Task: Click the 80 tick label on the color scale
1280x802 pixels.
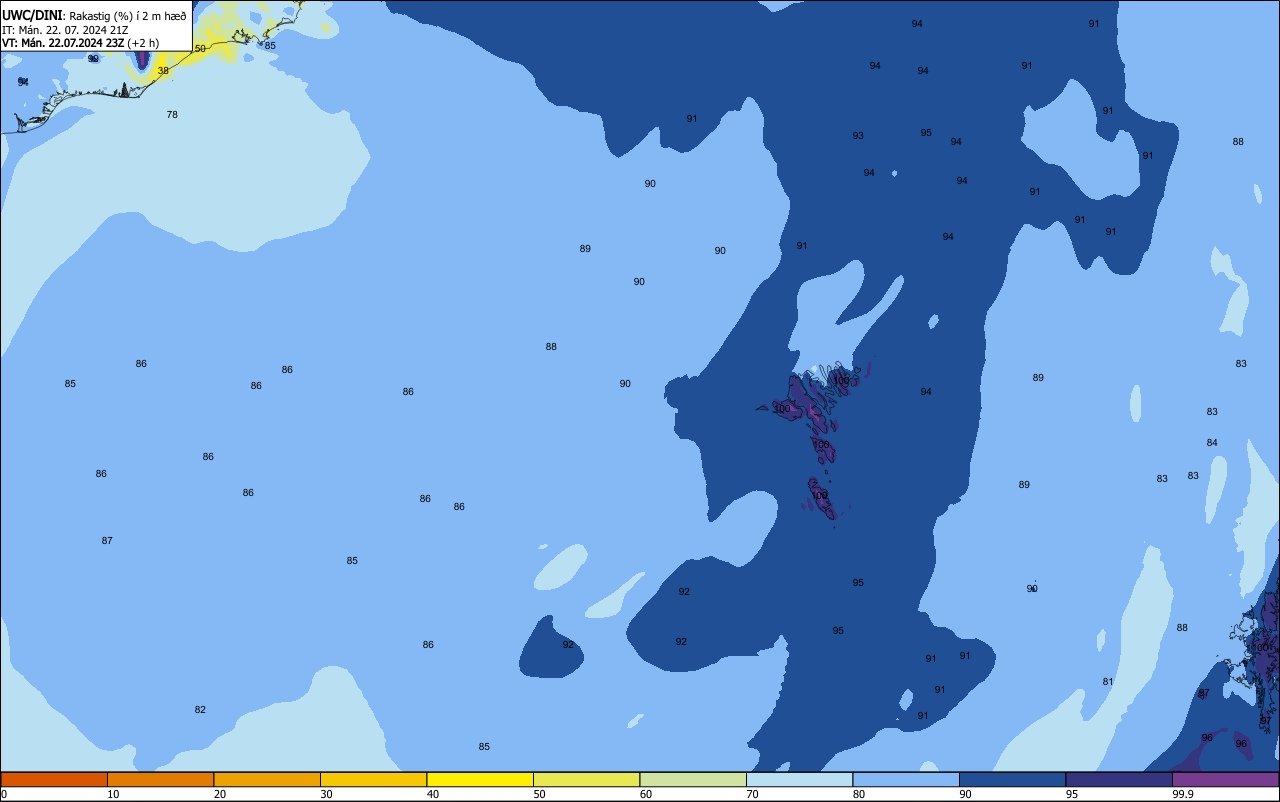Action: [x=858, y=794]
